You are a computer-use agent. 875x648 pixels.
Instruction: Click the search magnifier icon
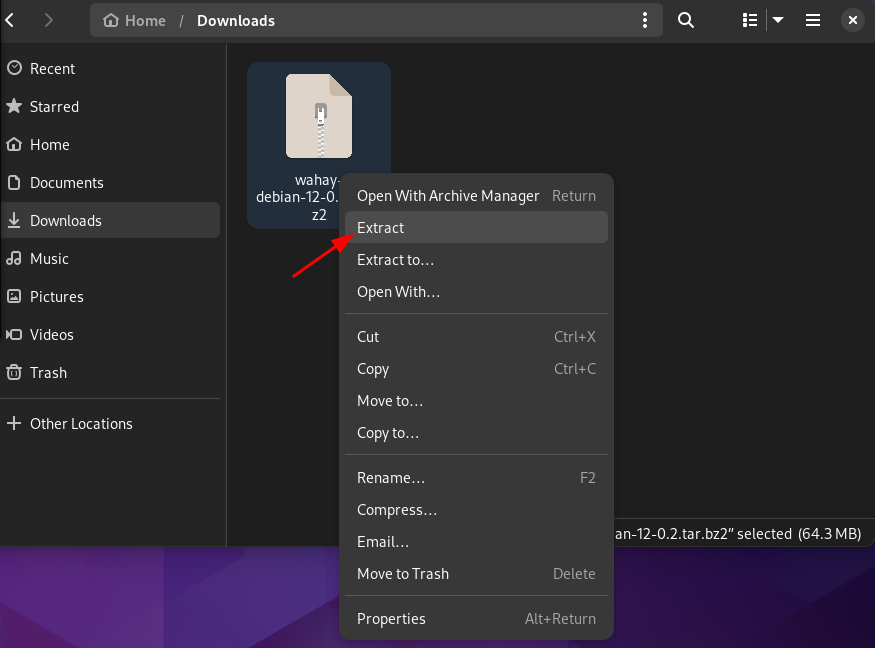tap(686, 20)
